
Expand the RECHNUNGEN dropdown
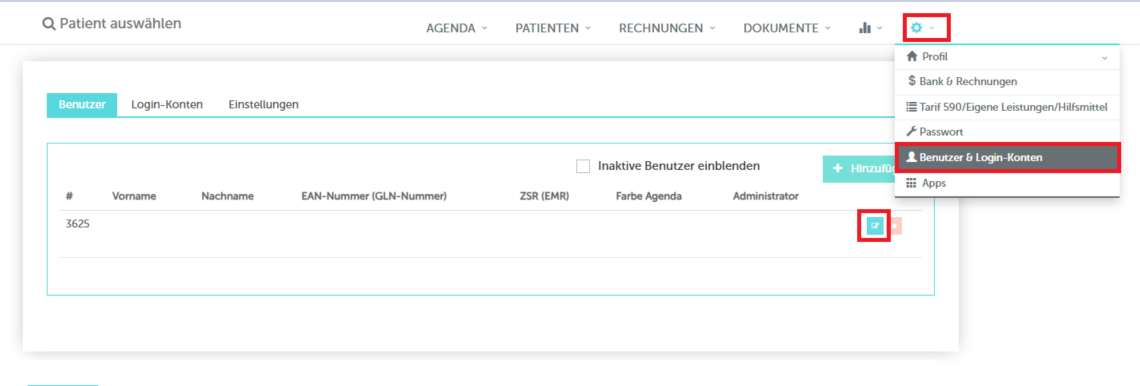667,28
